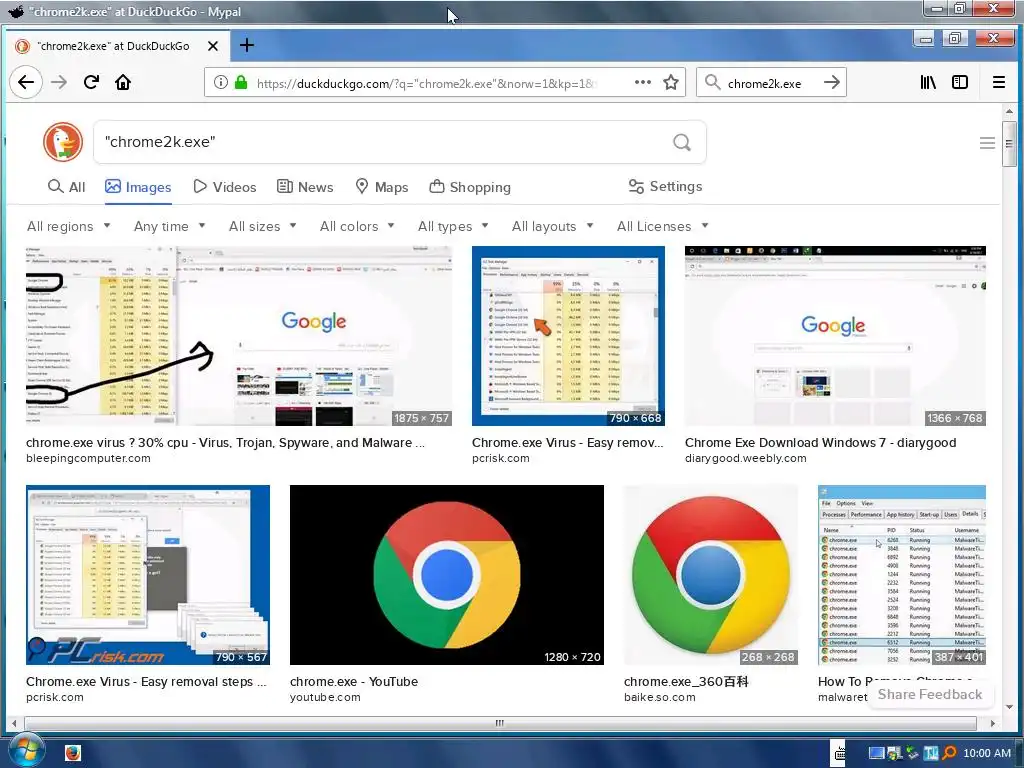Click the magnifier in DuckDuckGo search field
The width and height of the screenshot is (1024, 768).
point(682,142)
